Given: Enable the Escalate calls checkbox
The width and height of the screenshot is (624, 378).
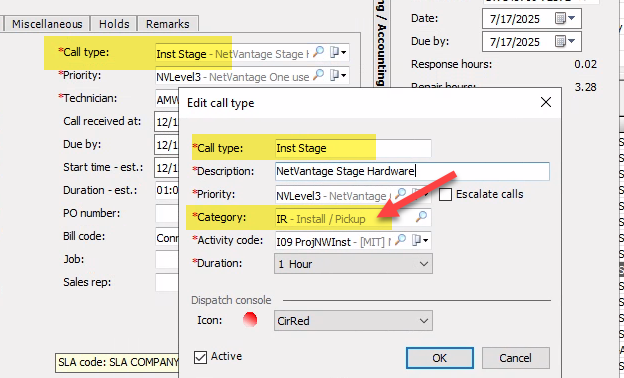Looking at the screenshot, I should [445, 194].
